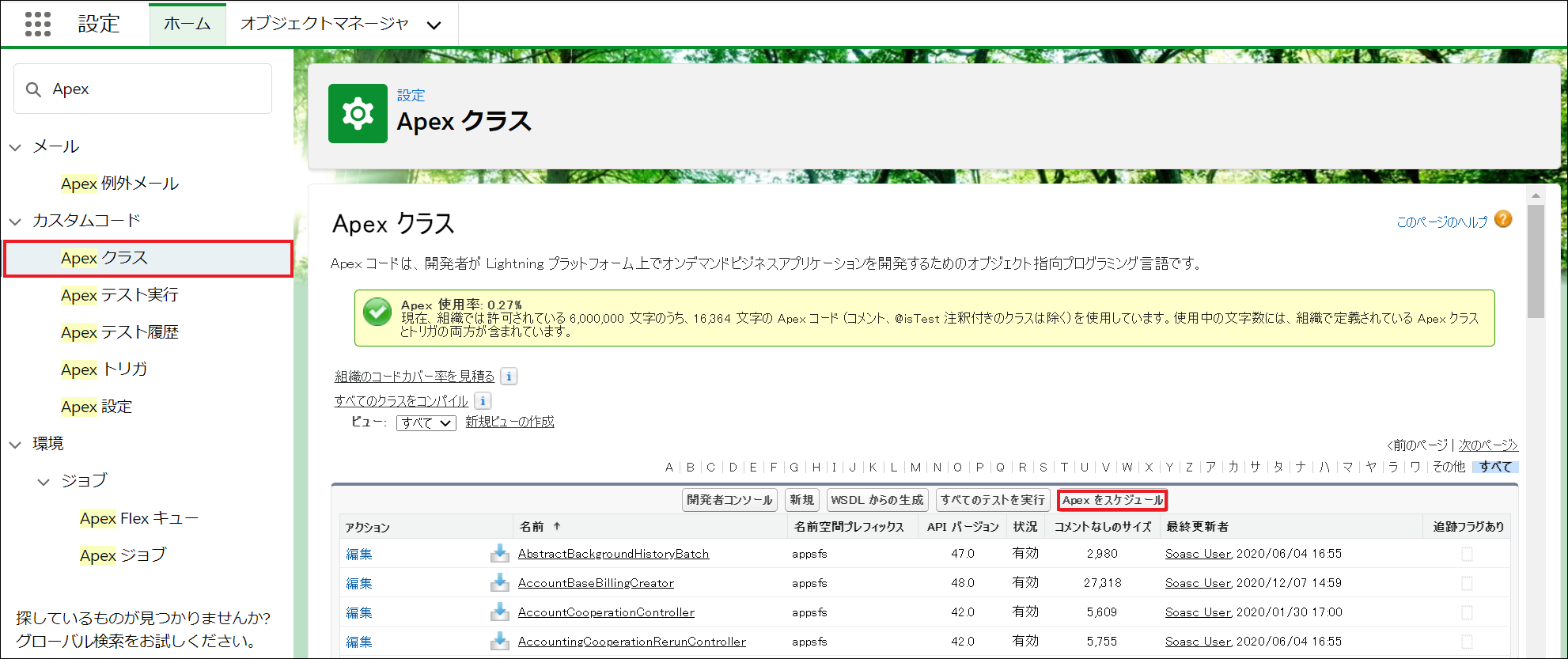Click the help question mark icon

tap(1503, 220)
